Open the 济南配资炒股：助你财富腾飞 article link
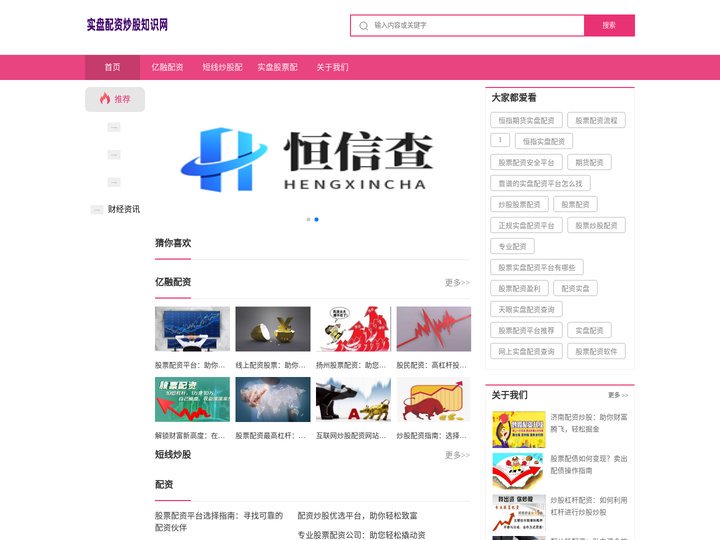The image size is (720, 540). 589,423
